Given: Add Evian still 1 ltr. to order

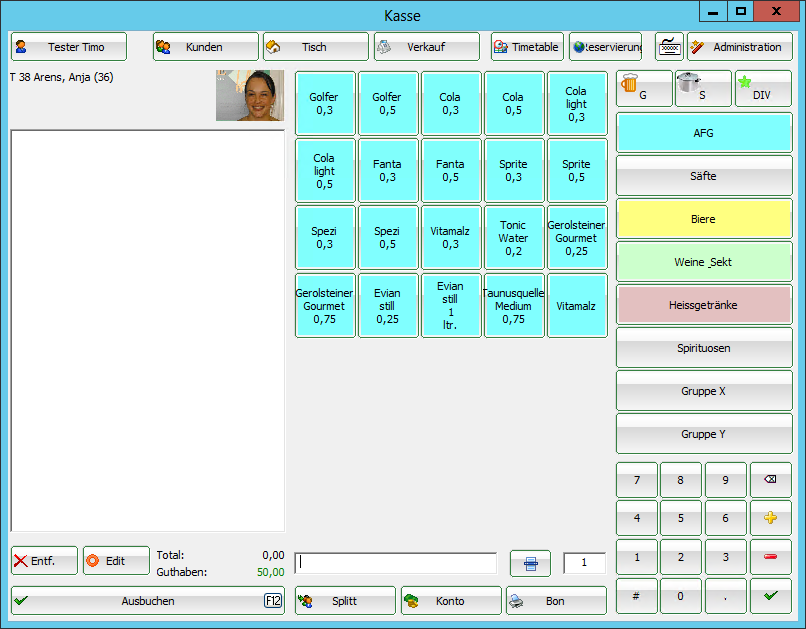Looking at the screenshot, I should pos(451,306).
